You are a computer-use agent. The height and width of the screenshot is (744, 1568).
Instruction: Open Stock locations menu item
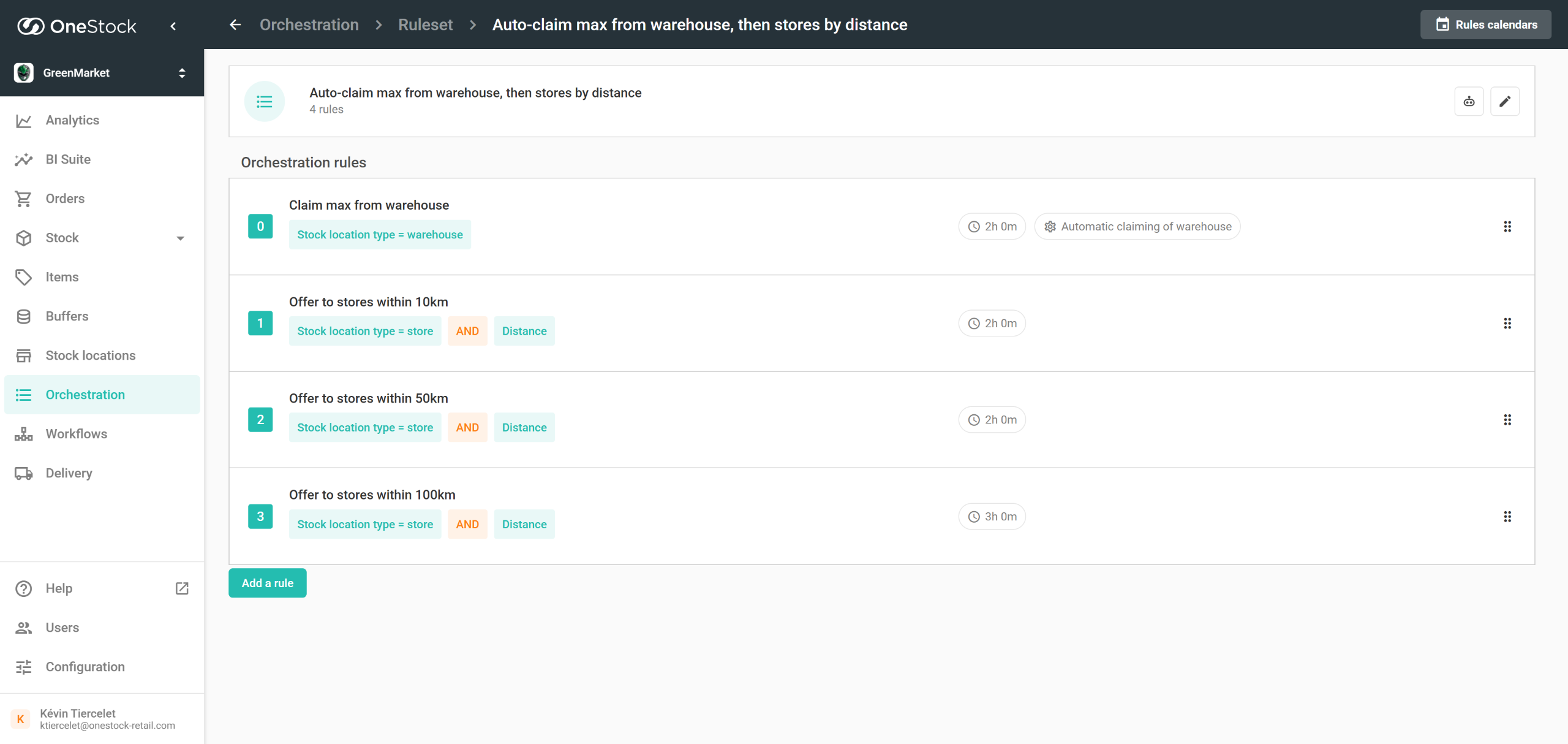coord(91,355)
